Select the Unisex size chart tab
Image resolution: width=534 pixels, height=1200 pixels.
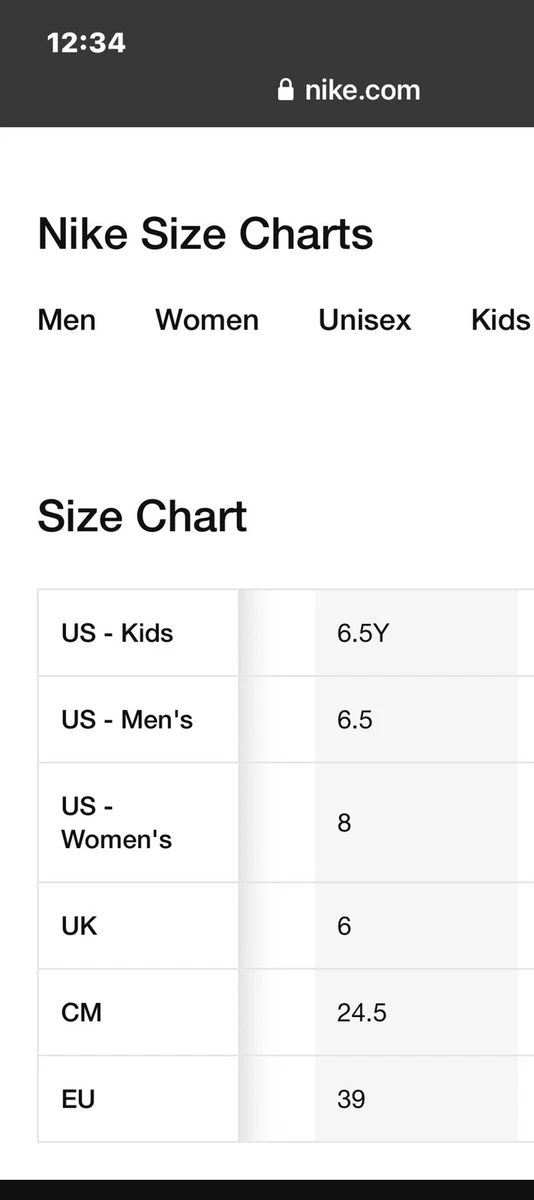point(365,320)
